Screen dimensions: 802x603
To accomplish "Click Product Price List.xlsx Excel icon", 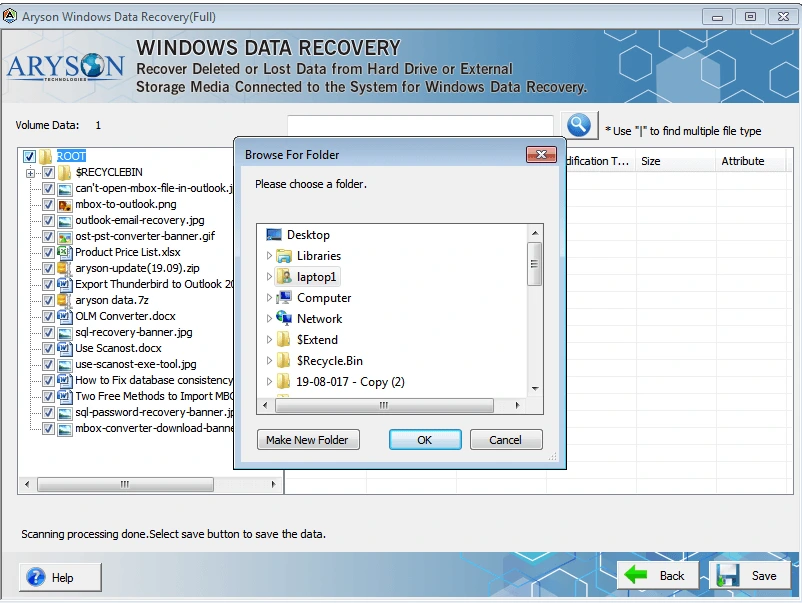I will pos(64,252).
